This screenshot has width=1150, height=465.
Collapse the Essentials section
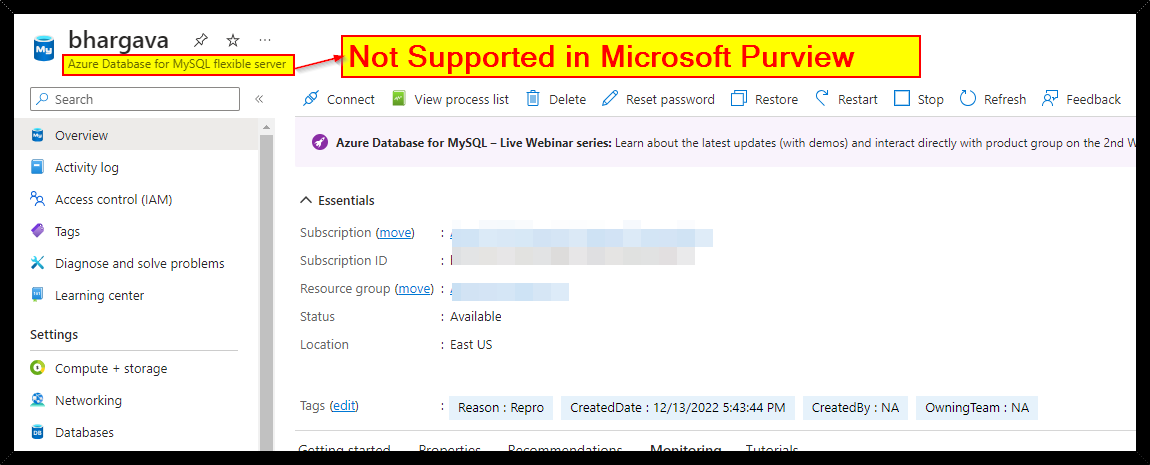coord(337,200)
